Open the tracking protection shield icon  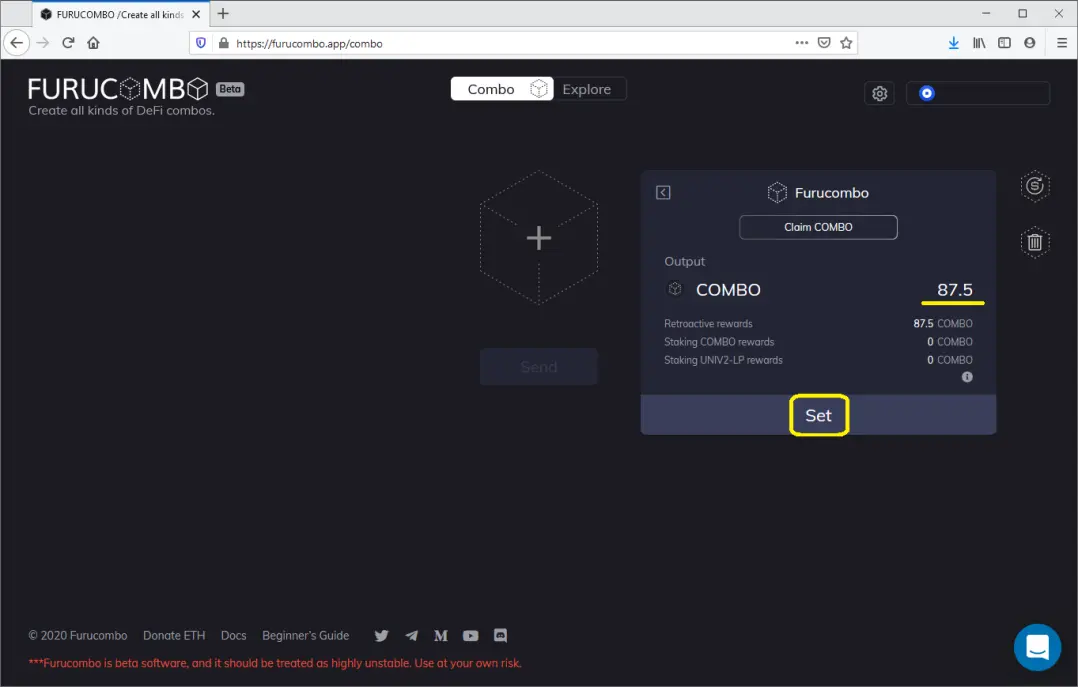tap(201, 43)
